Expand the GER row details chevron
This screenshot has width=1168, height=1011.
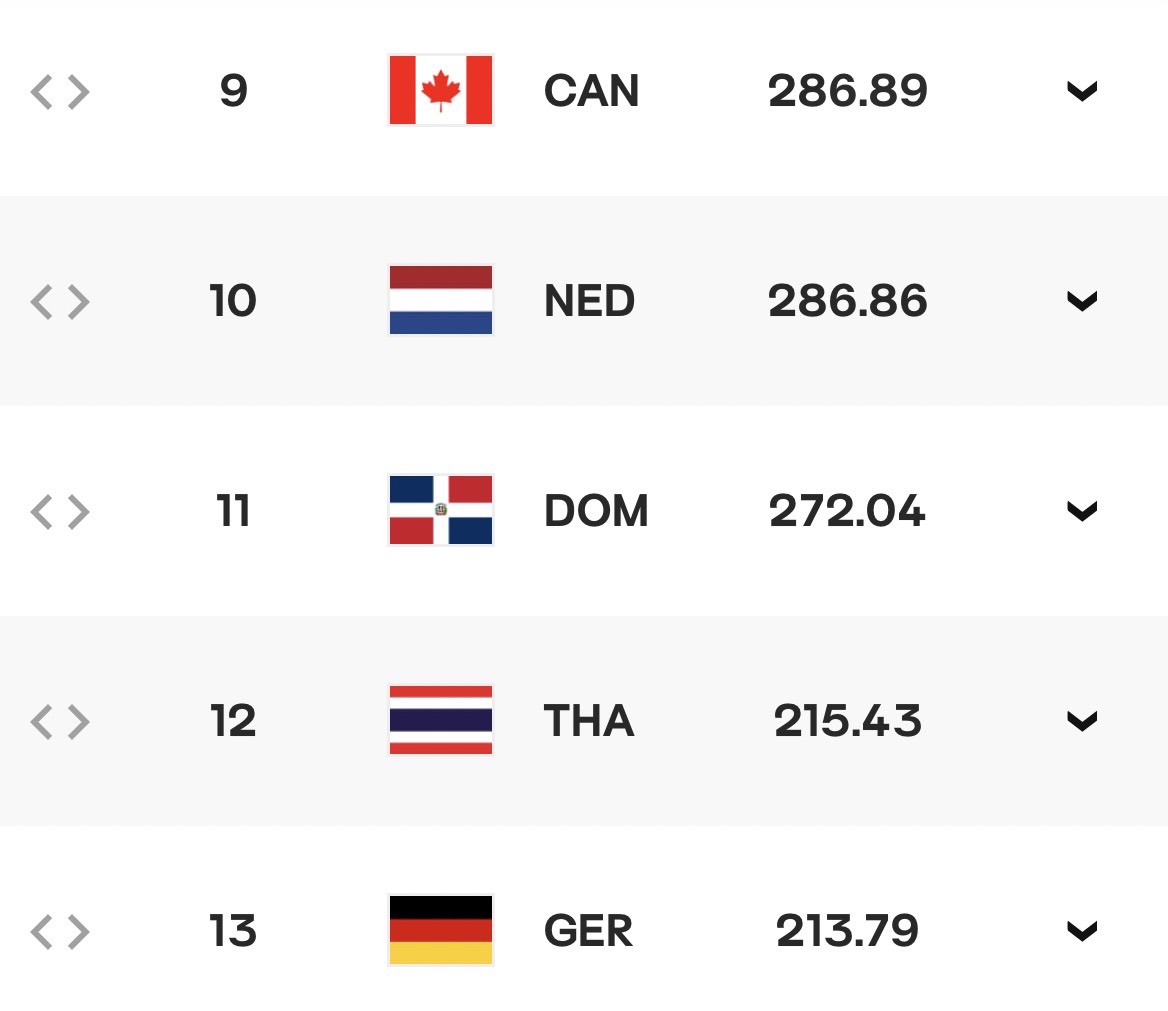(1082, 931)
